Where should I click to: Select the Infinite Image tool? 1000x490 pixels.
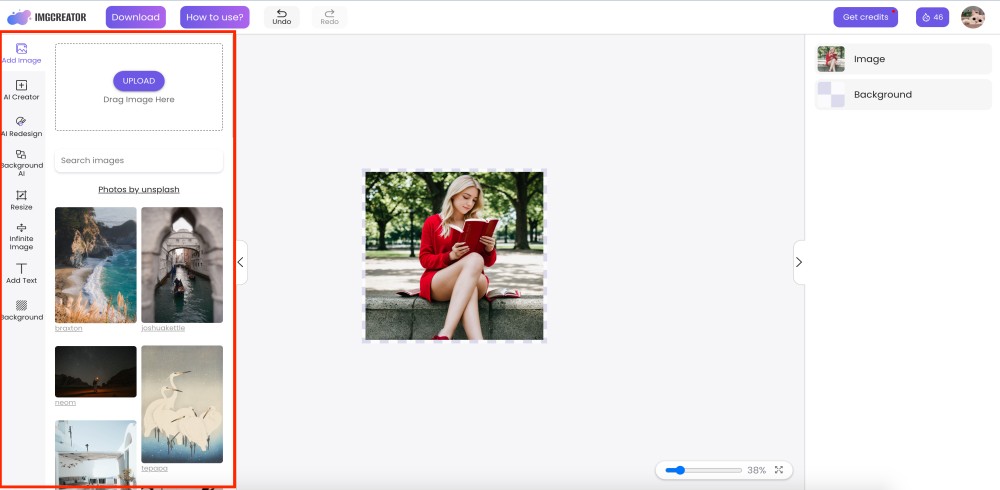[22, 236]
